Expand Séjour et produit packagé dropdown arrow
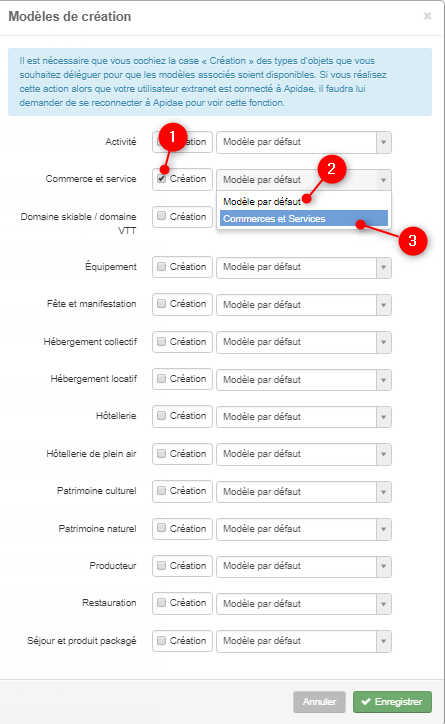Image resolution: width=445 pixels, height=724 pixels. point(384,641)
